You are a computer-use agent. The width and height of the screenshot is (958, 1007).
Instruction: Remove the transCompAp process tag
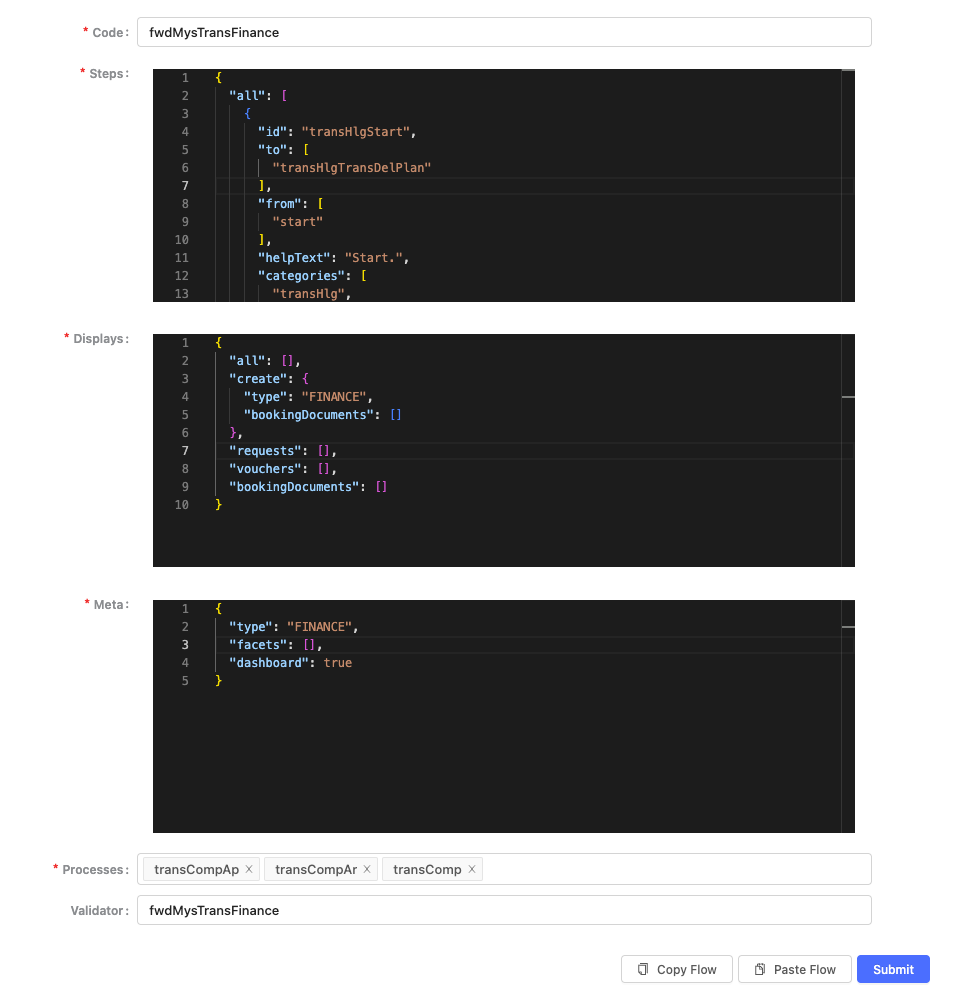click(249, 869)
